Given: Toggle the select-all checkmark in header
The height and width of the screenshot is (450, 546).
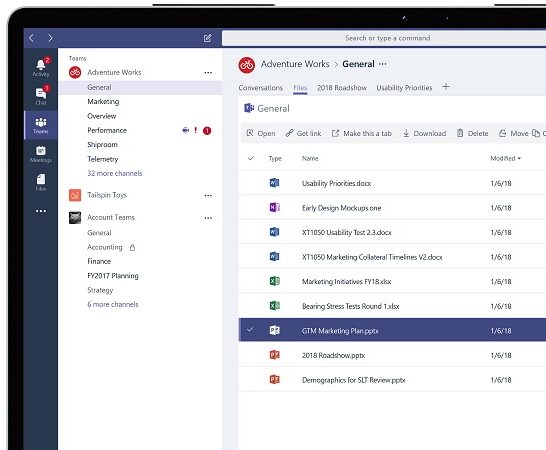Looking at the screenshot, I should (x=251, y=158).
